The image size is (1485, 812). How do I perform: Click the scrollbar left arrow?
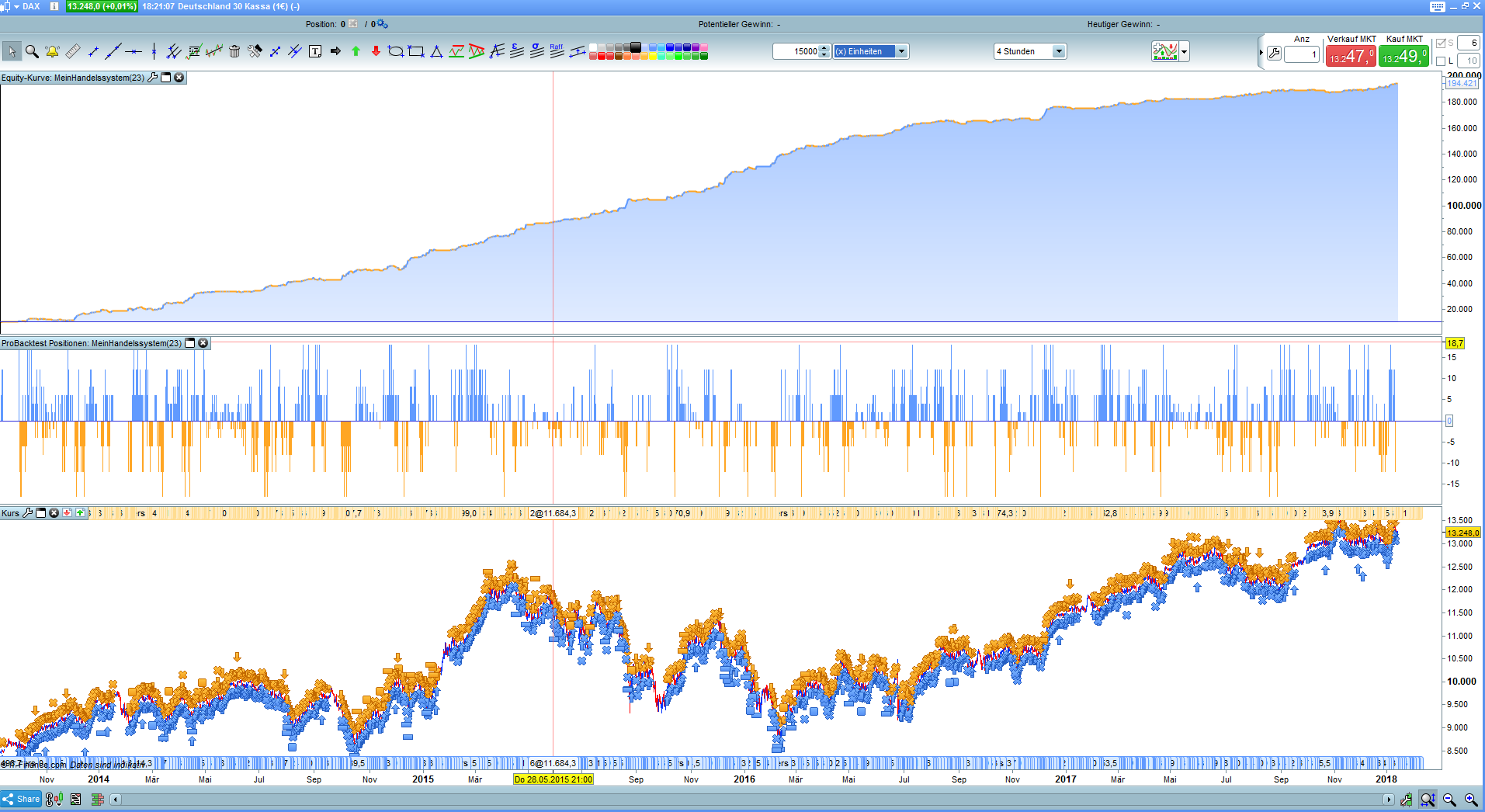coord(116,800)
